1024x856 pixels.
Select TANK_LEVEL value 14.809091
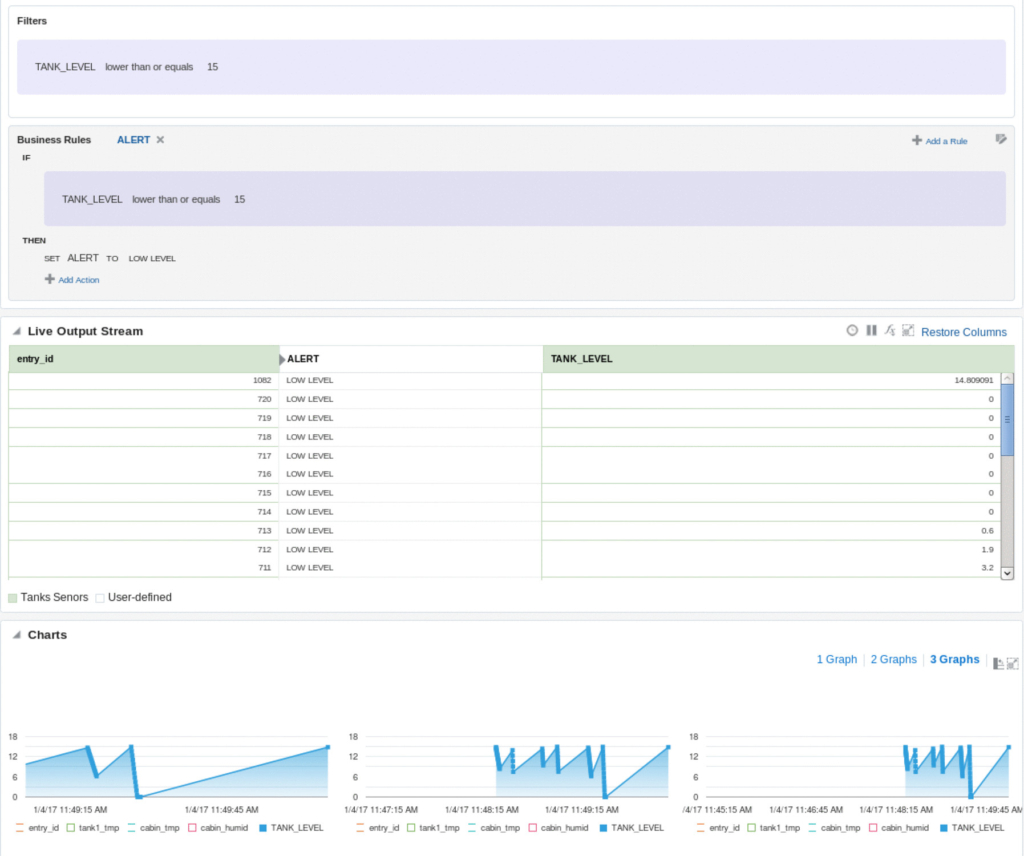(x=973, y=380)
